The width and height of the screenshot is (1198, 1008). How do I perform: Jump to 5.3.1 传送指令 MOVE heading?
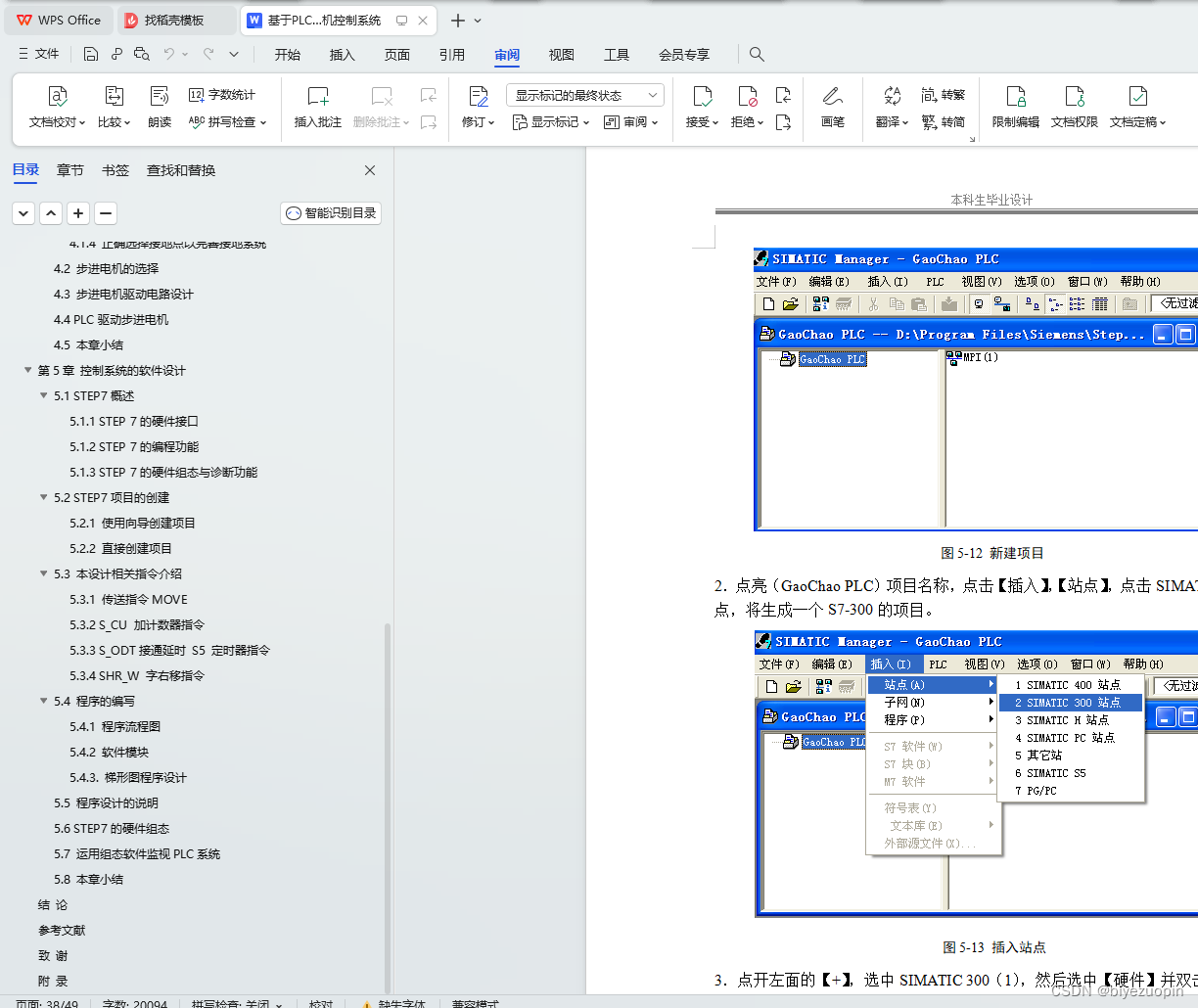[x=128, y=599]
